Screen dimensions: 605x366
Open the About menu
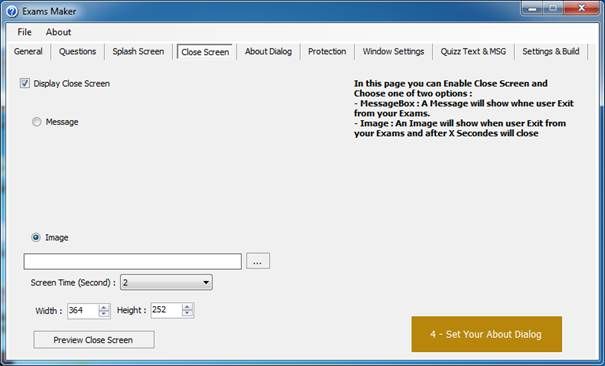58,32
